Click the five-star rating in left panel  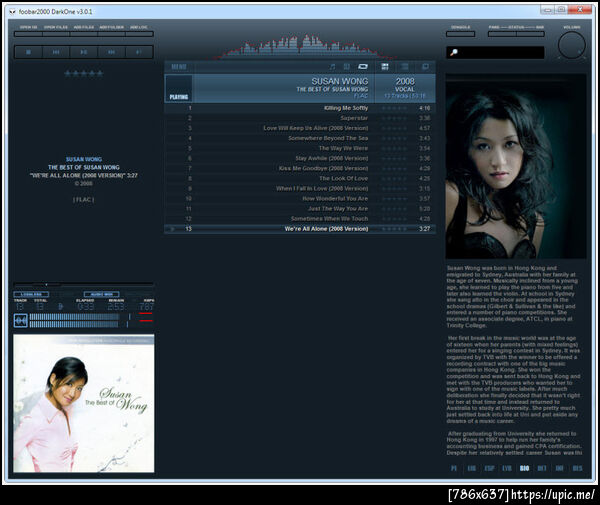84,74
